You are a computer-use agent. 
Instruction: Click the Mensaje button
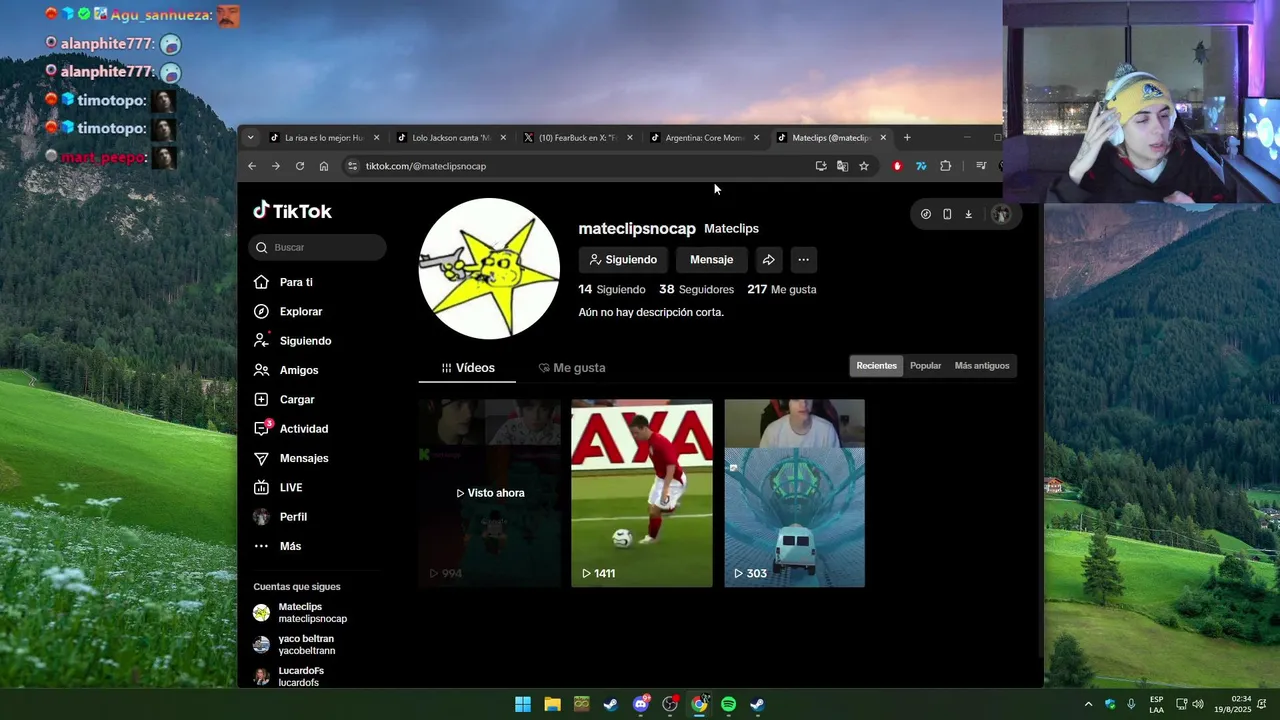pos(711,260)
